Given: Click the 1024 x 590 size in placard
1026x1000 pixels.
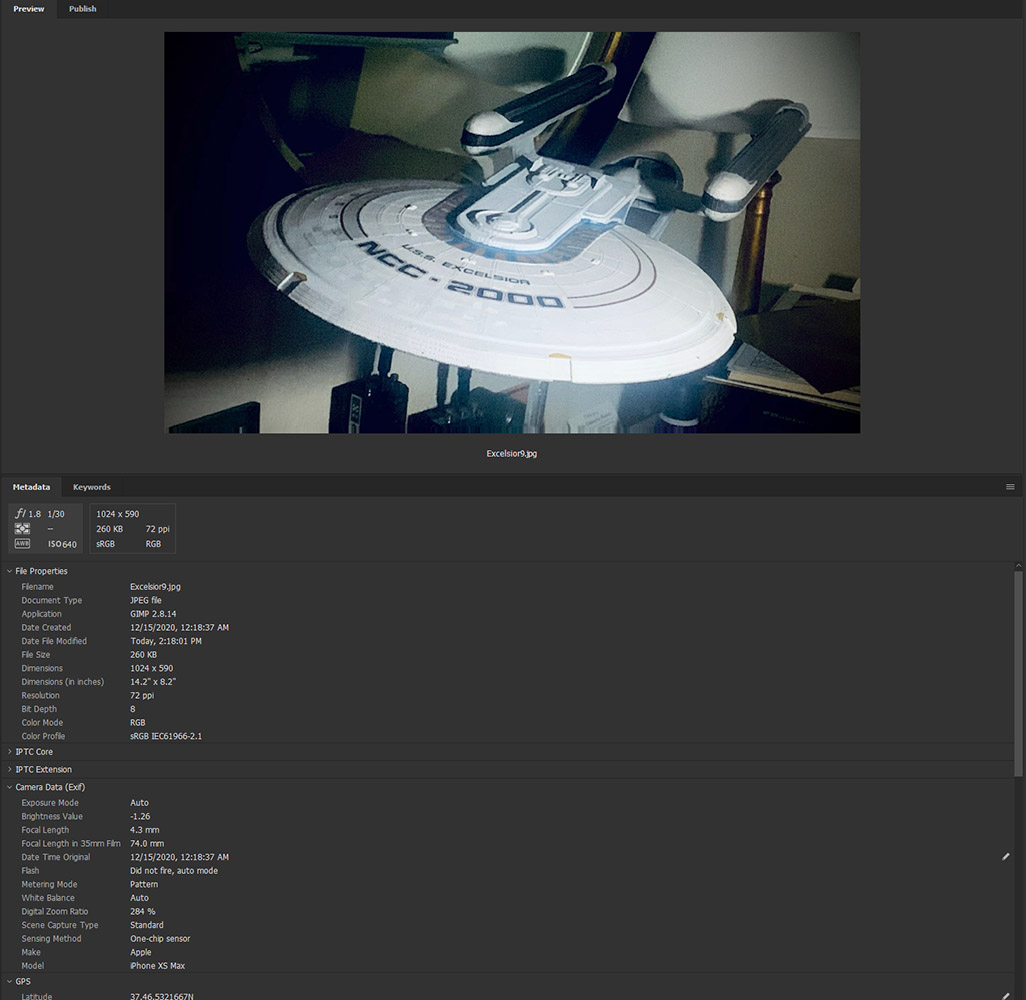Looking at the screenshot, I should pyautogui.click(x=118, y=514).
